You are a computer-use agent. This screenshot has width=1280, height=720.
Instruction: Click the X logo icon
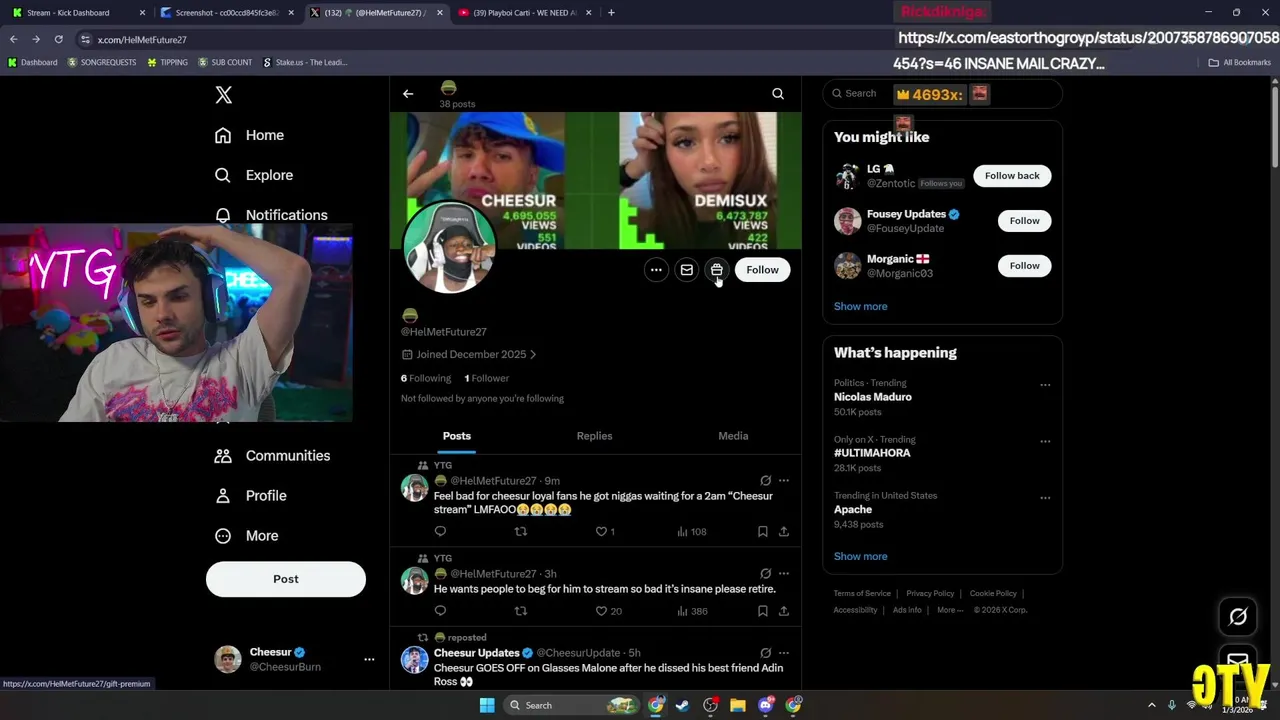click(224, 95)
